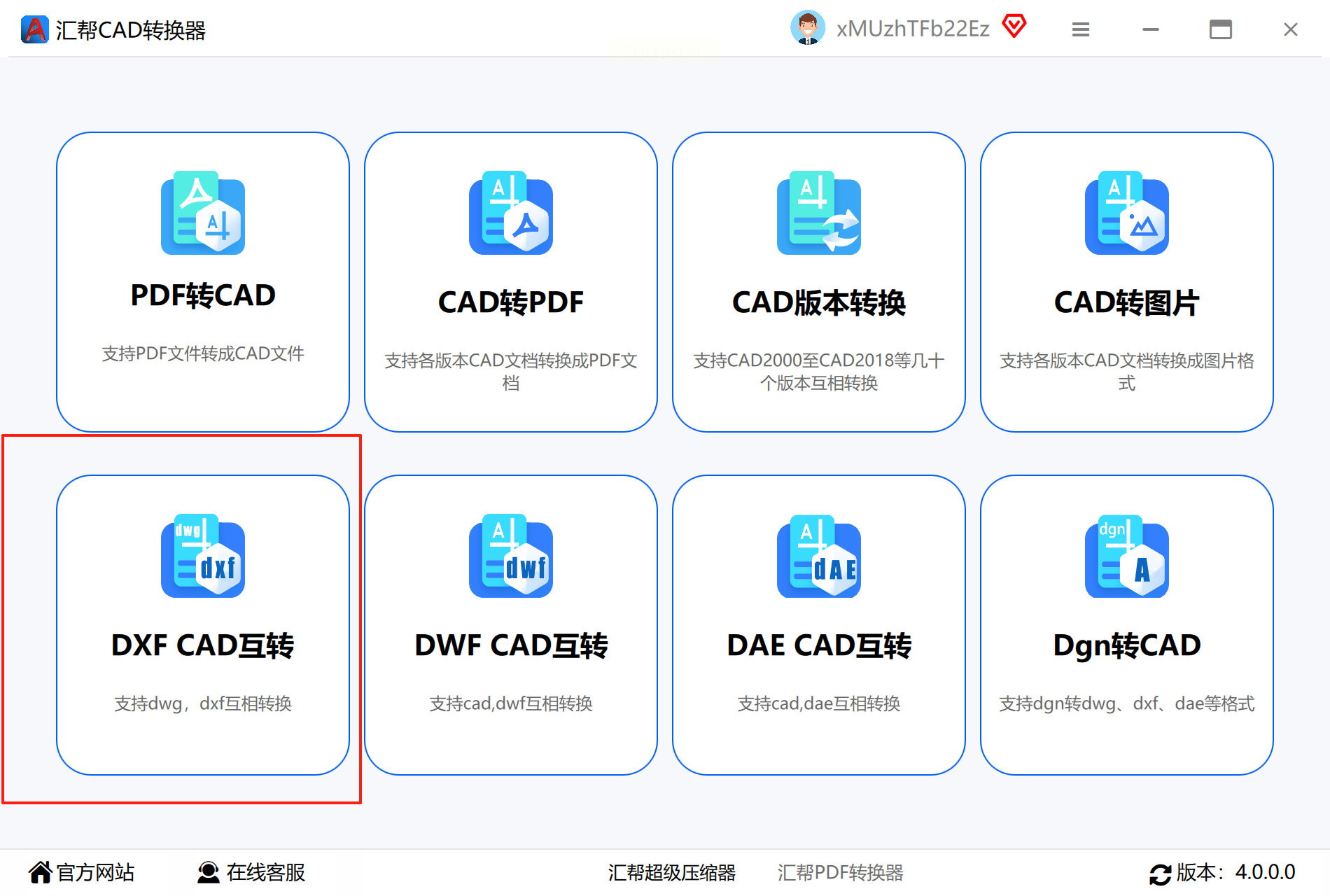Contact 在线客服 support
1330x896 pixels.
point(251,872)
